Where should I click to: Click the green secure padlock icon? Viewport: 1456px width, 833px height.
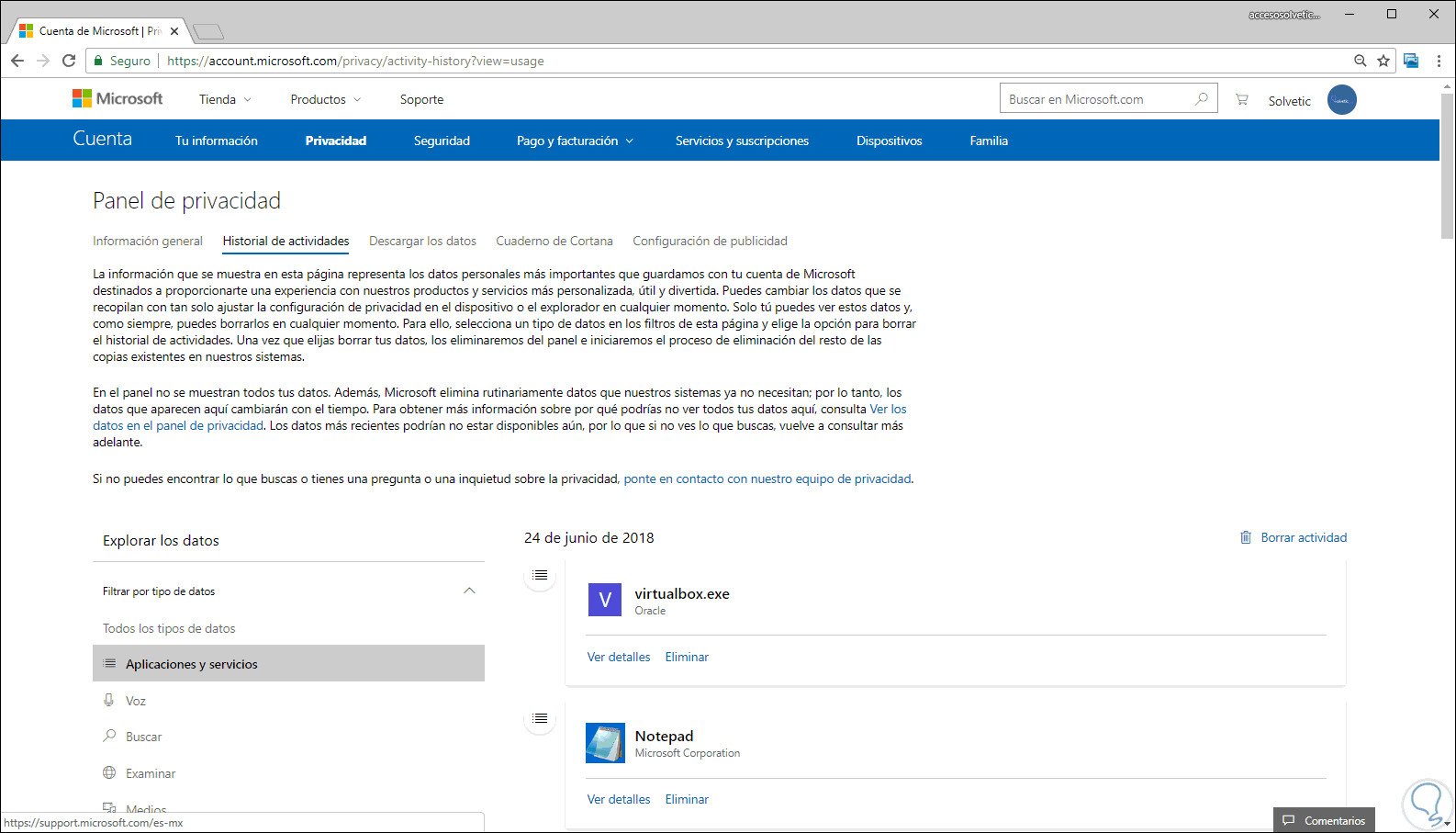(x=98, y=61)
